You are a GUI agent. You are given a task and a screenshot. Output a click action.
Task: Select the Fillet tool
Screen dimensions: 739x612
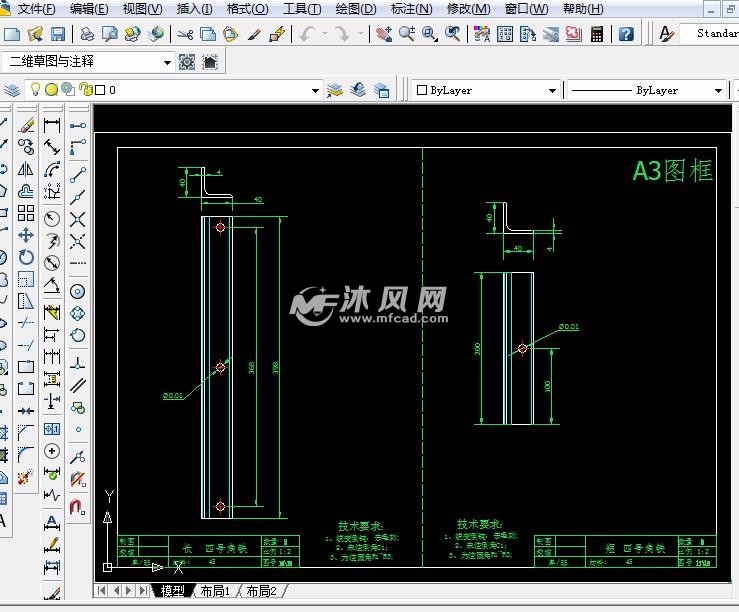26,455
